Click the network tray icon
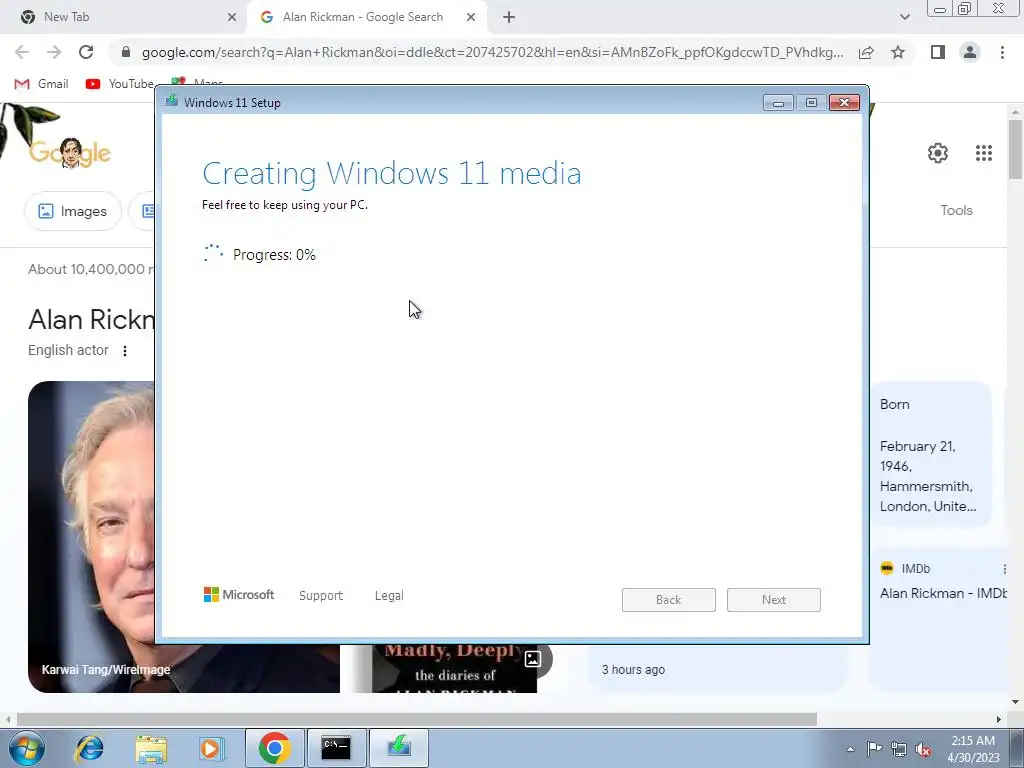 click(x=899, y=749)
